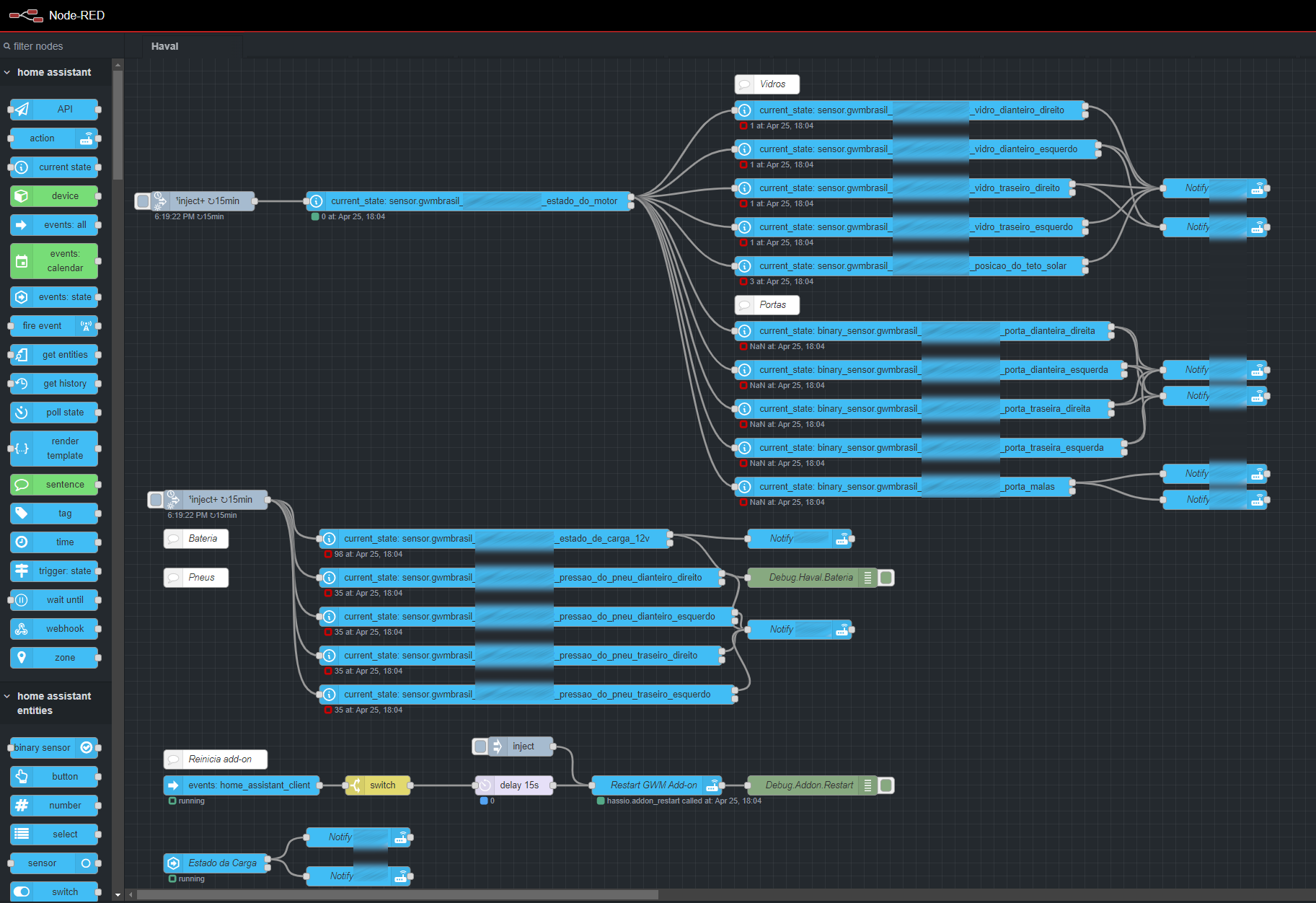Click the tag node label icon
Viewport: 1316px width, 903px height.
coord(22,514)
